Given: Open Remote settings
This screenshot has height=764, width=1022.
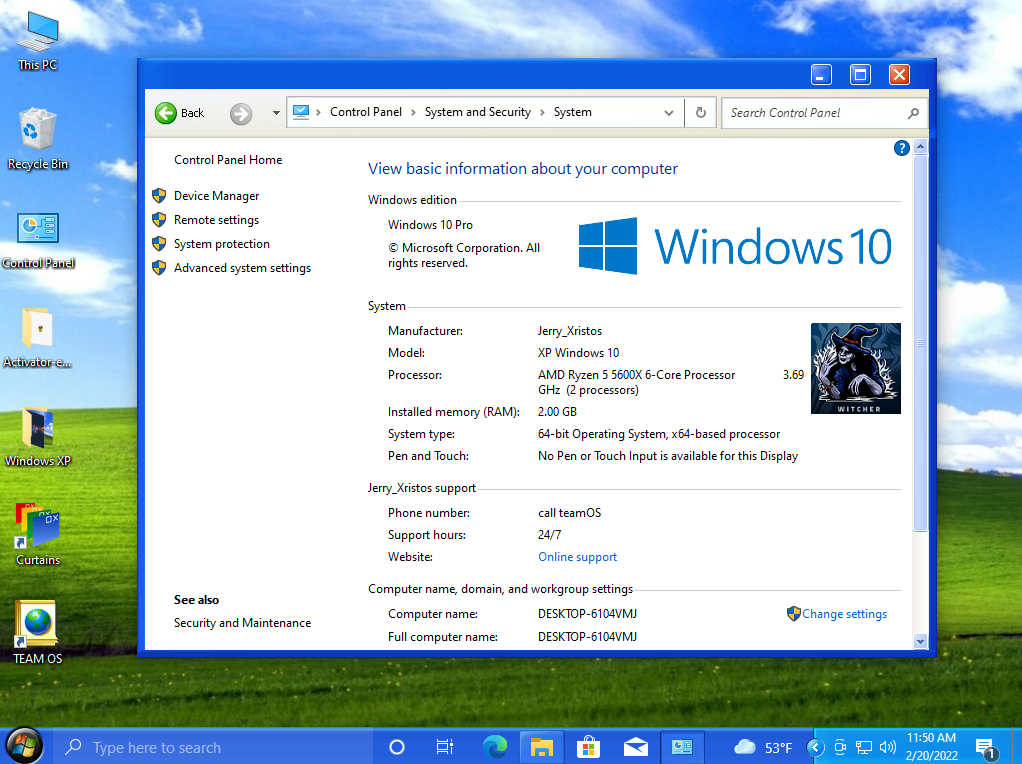Looking at the screenshot, I should pos(216,220).
